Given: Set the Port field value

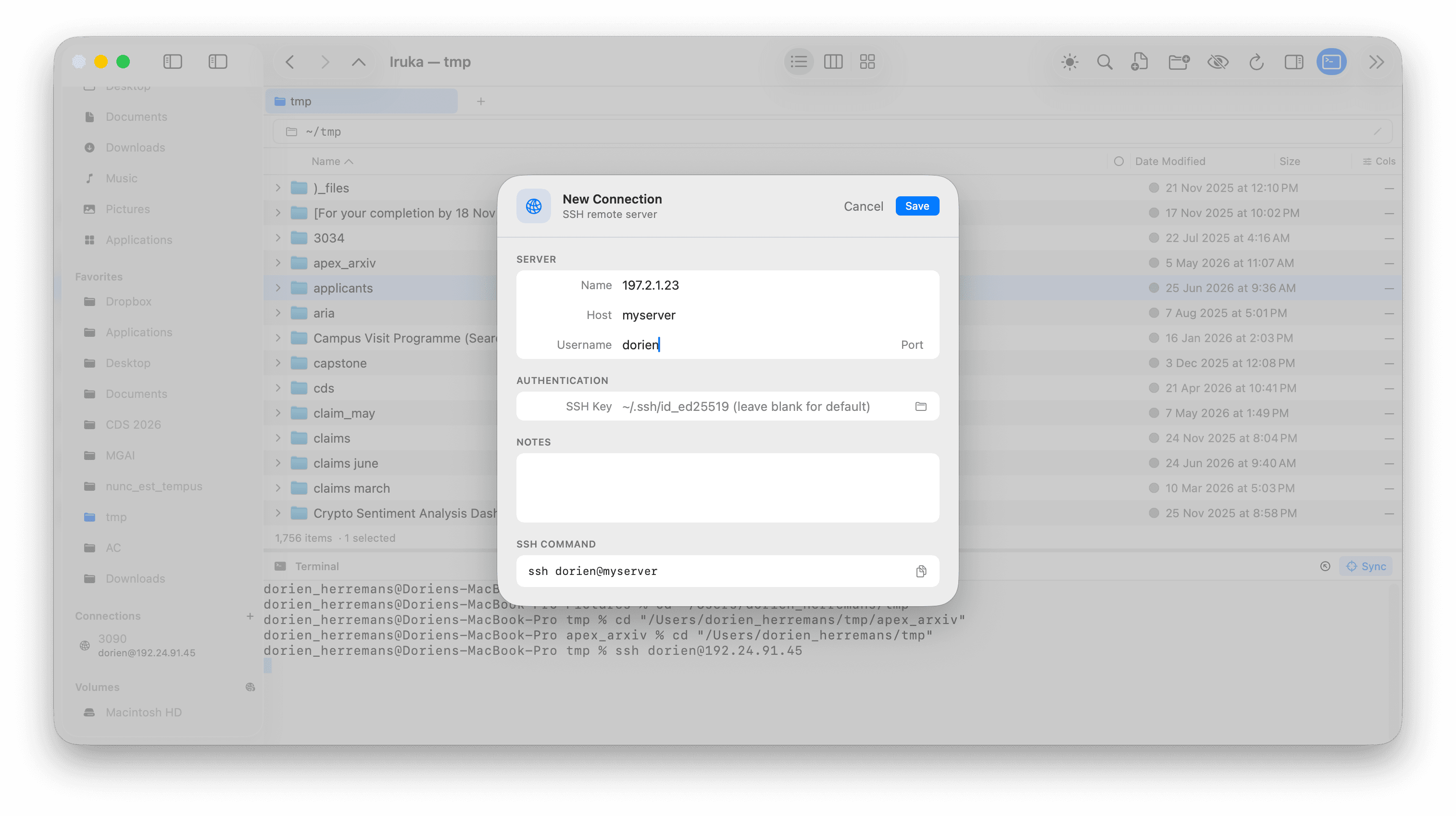Looking at the screenshot, I should [x=911, y=344].
